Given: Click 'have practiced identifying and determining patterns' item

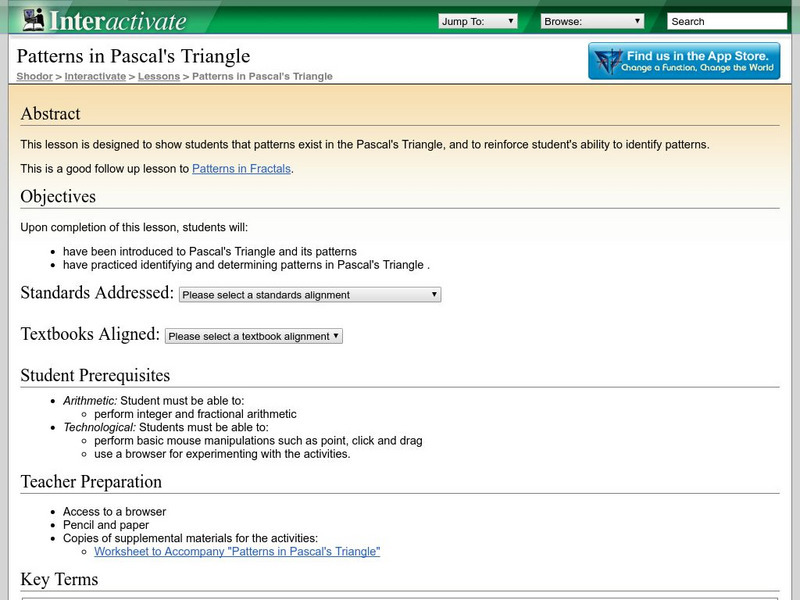Looking at the screenshot, I should click(x=246, y=265).
